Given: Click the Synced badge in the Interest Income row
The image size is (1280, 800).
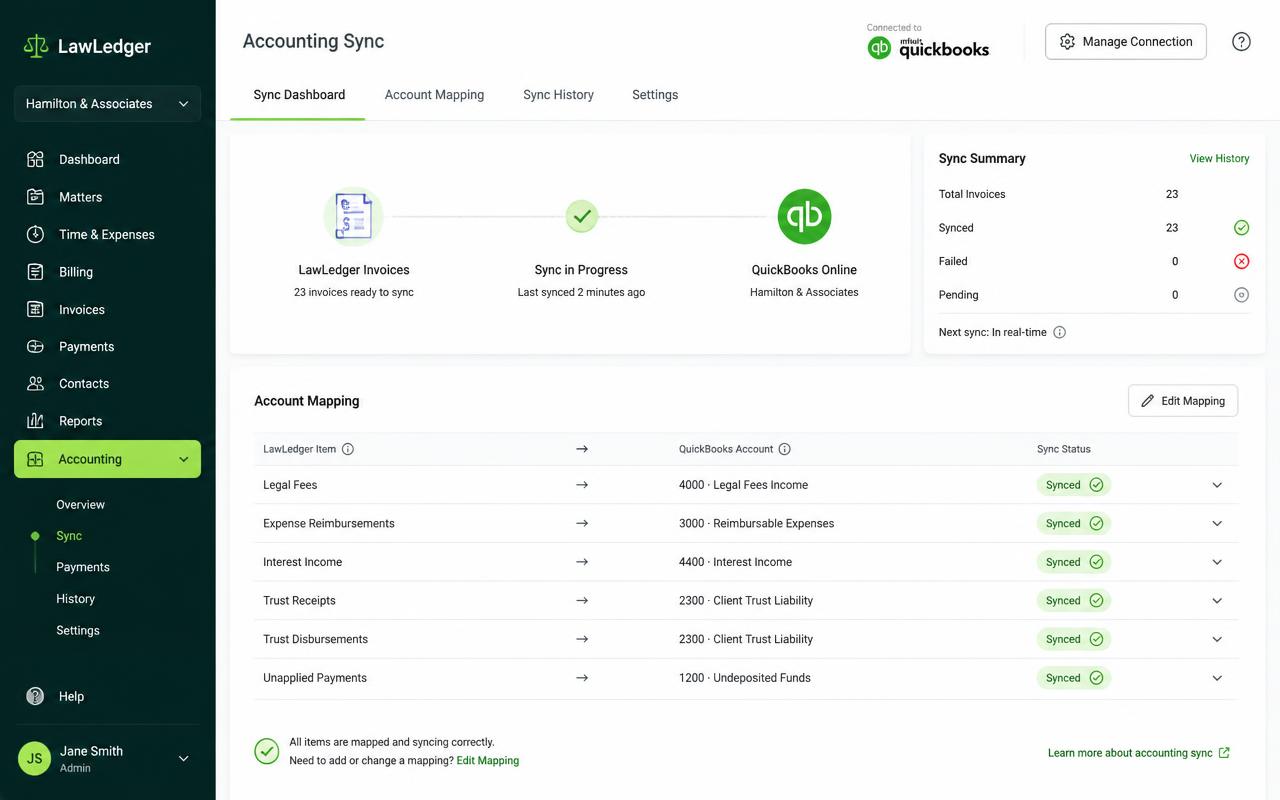Looking at the screenshot, I should 1074,562.
